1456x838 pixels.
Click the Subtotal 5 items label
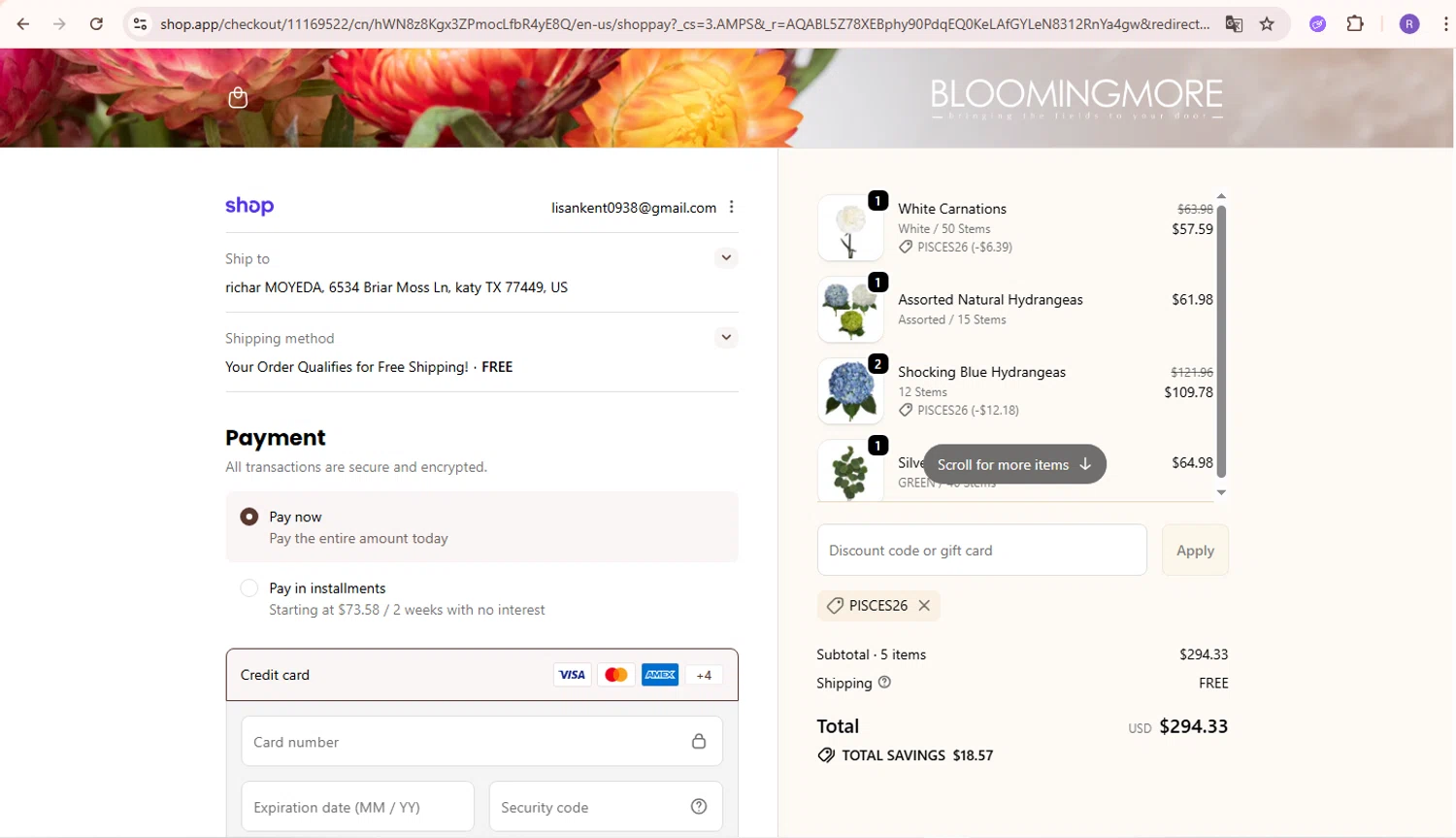click(871, 654)
